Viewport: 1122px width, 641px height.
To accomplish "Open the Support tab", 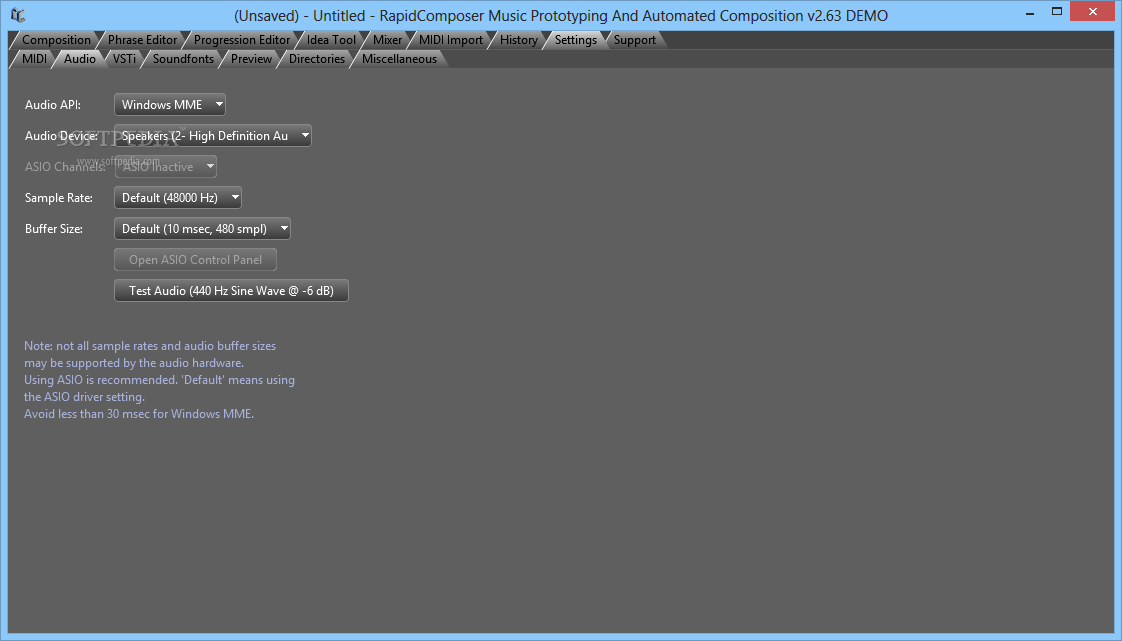I will click(634, 40).
